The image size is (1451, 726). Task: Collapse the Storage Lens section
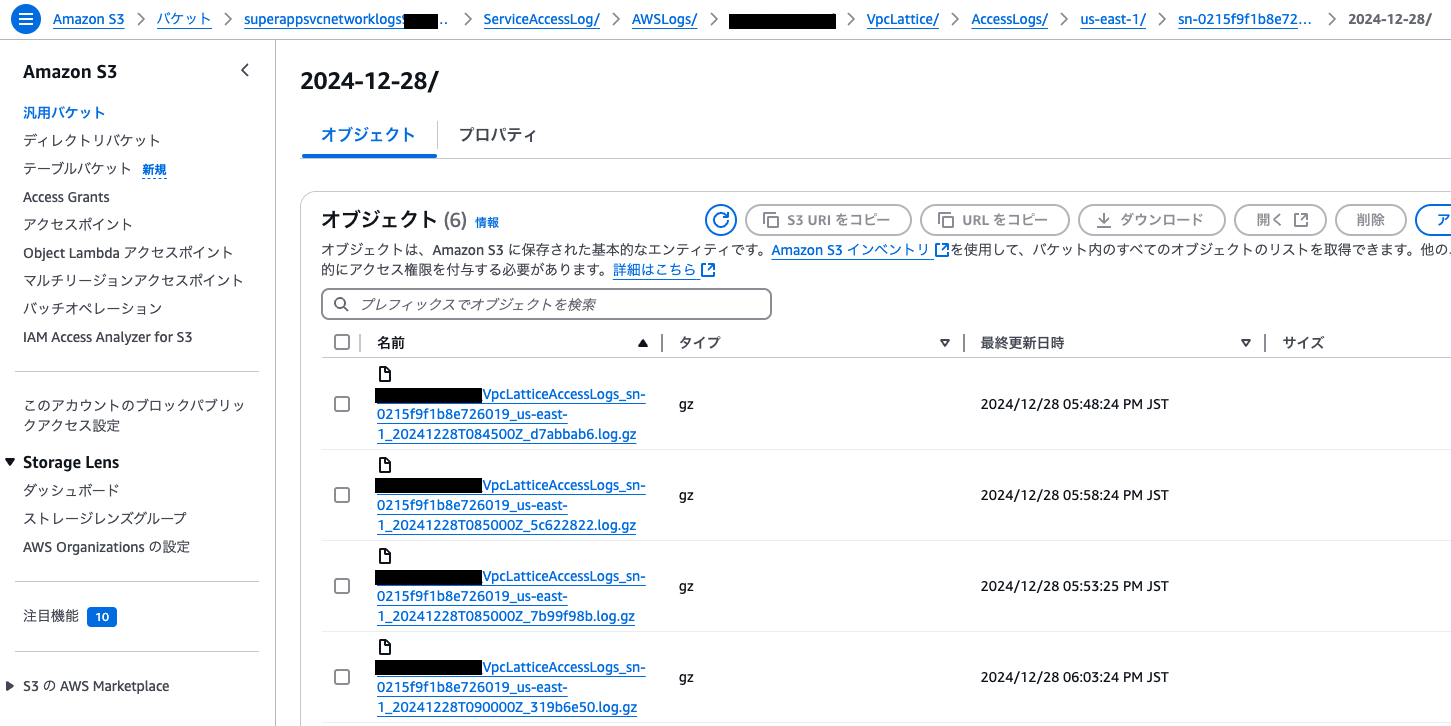11,462
